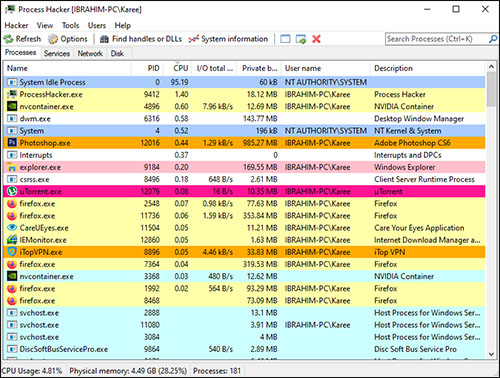Open System information graph window
This screenshot has width=500, height=378.
pyautogui.click(x=228, y=39)
